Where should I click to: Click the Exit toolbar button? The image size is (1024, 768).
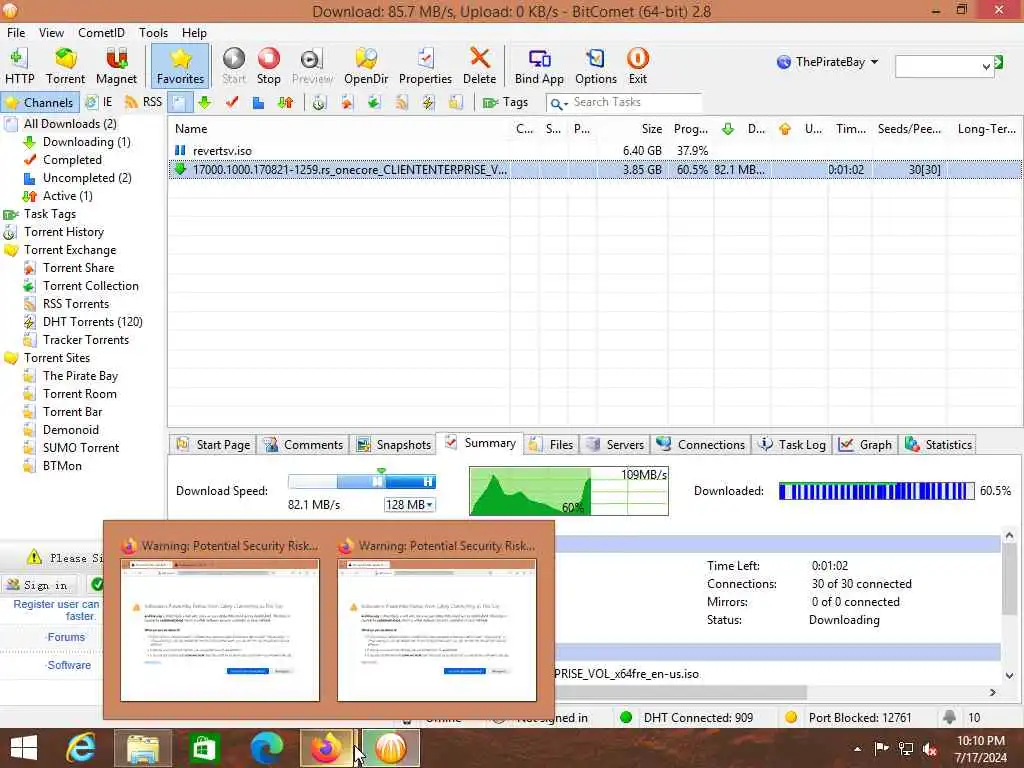point(637,66)
